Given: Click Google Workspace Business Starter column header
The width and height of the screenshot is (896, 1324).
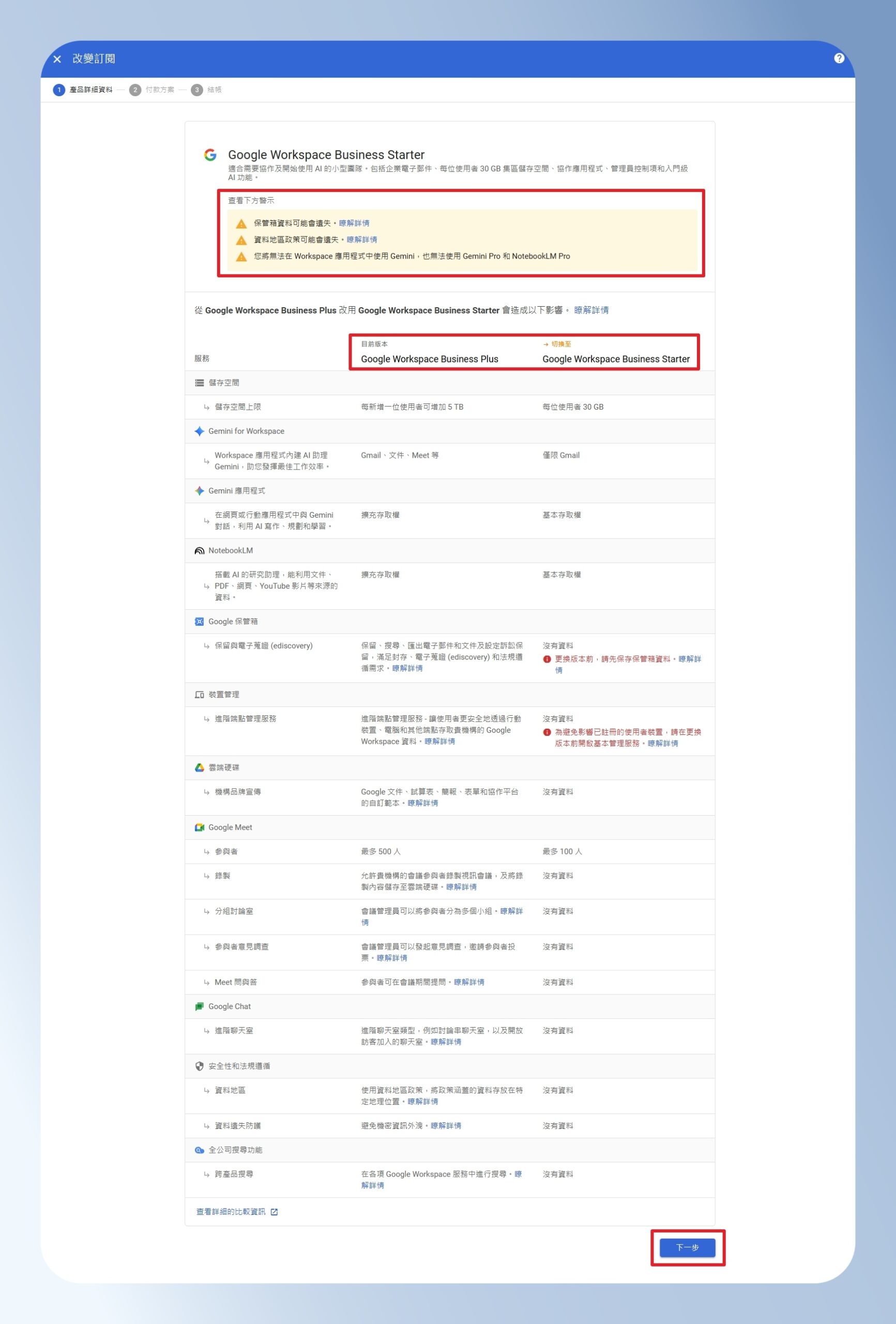Looking at the screenshot, I should pos(616,359).
